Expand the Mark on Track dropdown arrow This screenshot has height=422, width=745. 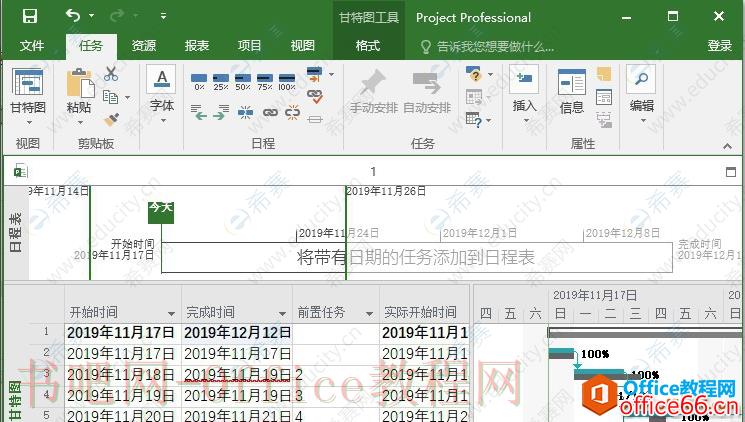332,74
